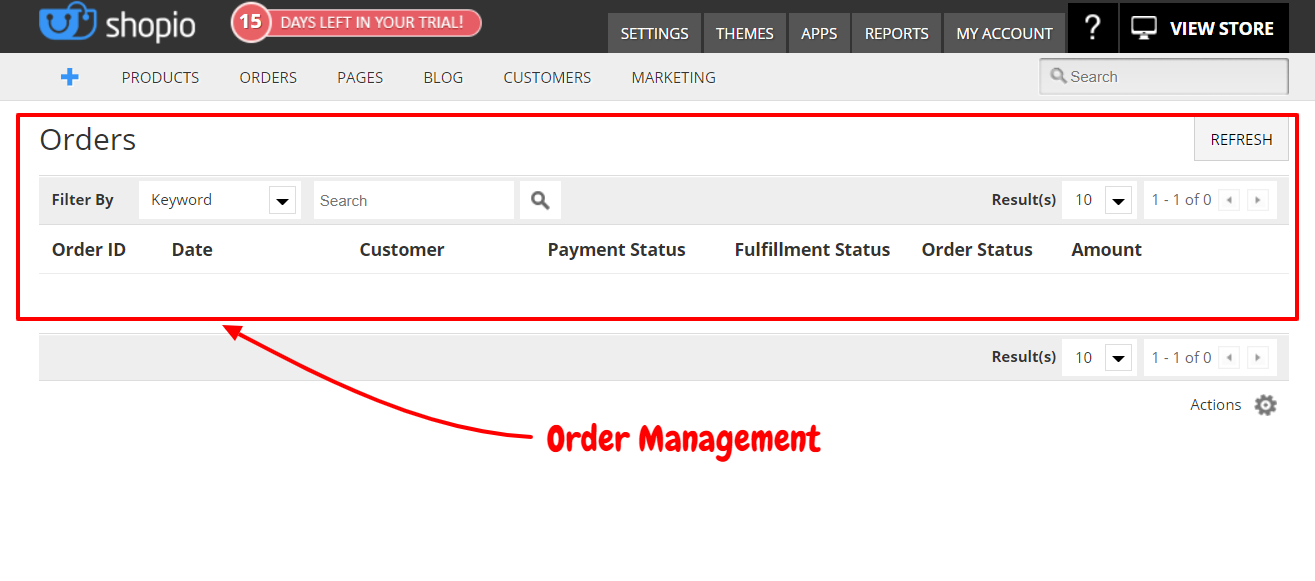The image size is (1315, 581).
Task: Click the next page arrow in pagination
Action: [x=1257, y=199]
